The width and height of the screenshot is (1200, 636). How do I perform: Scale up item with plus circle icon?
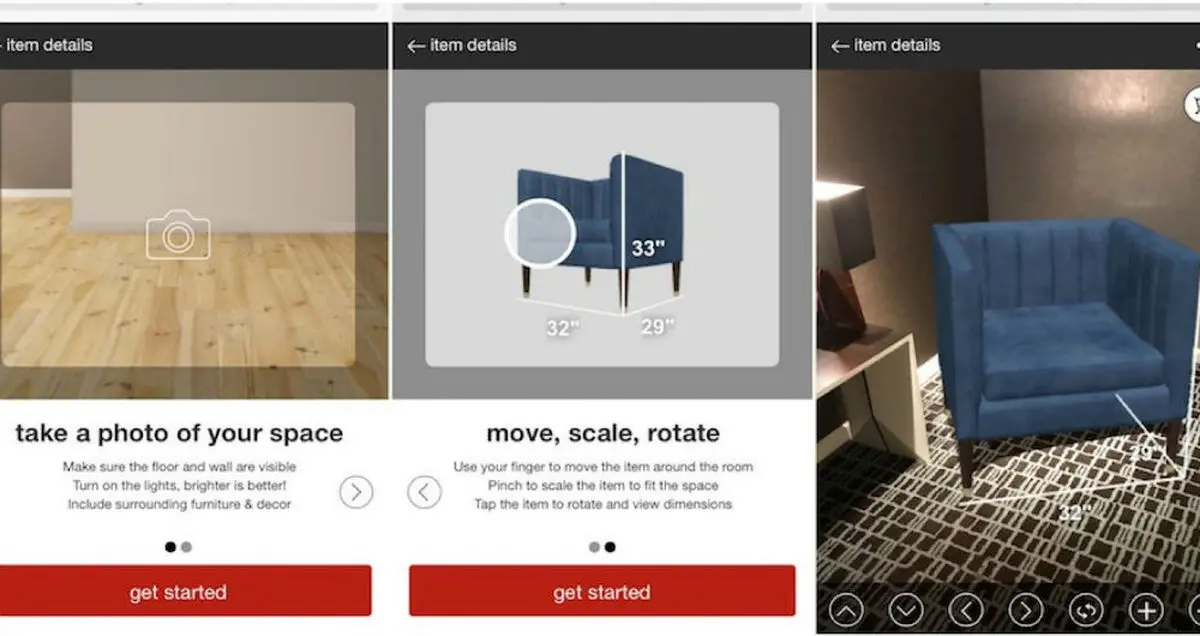tap(1146, 609)
